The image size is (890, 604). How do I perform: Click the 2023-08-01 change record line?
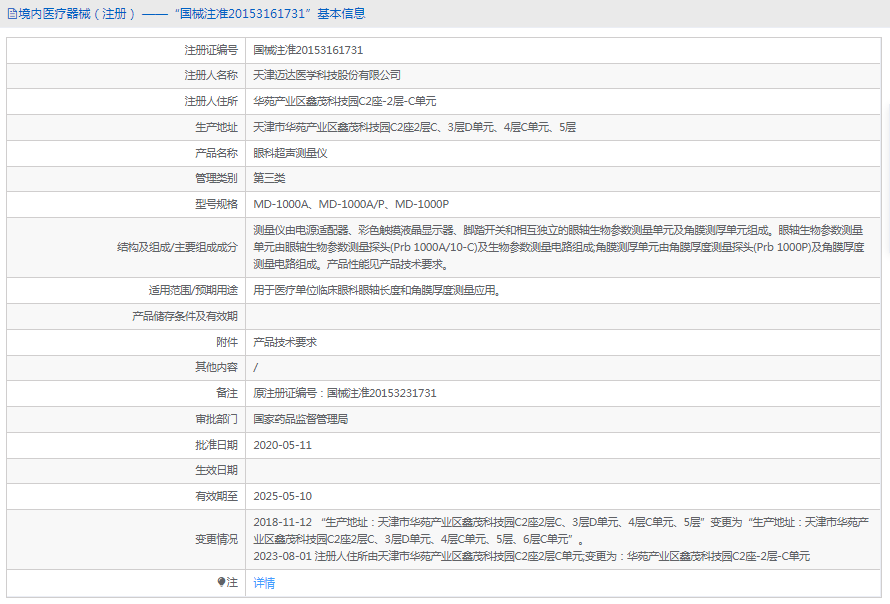tap(531, 556)
